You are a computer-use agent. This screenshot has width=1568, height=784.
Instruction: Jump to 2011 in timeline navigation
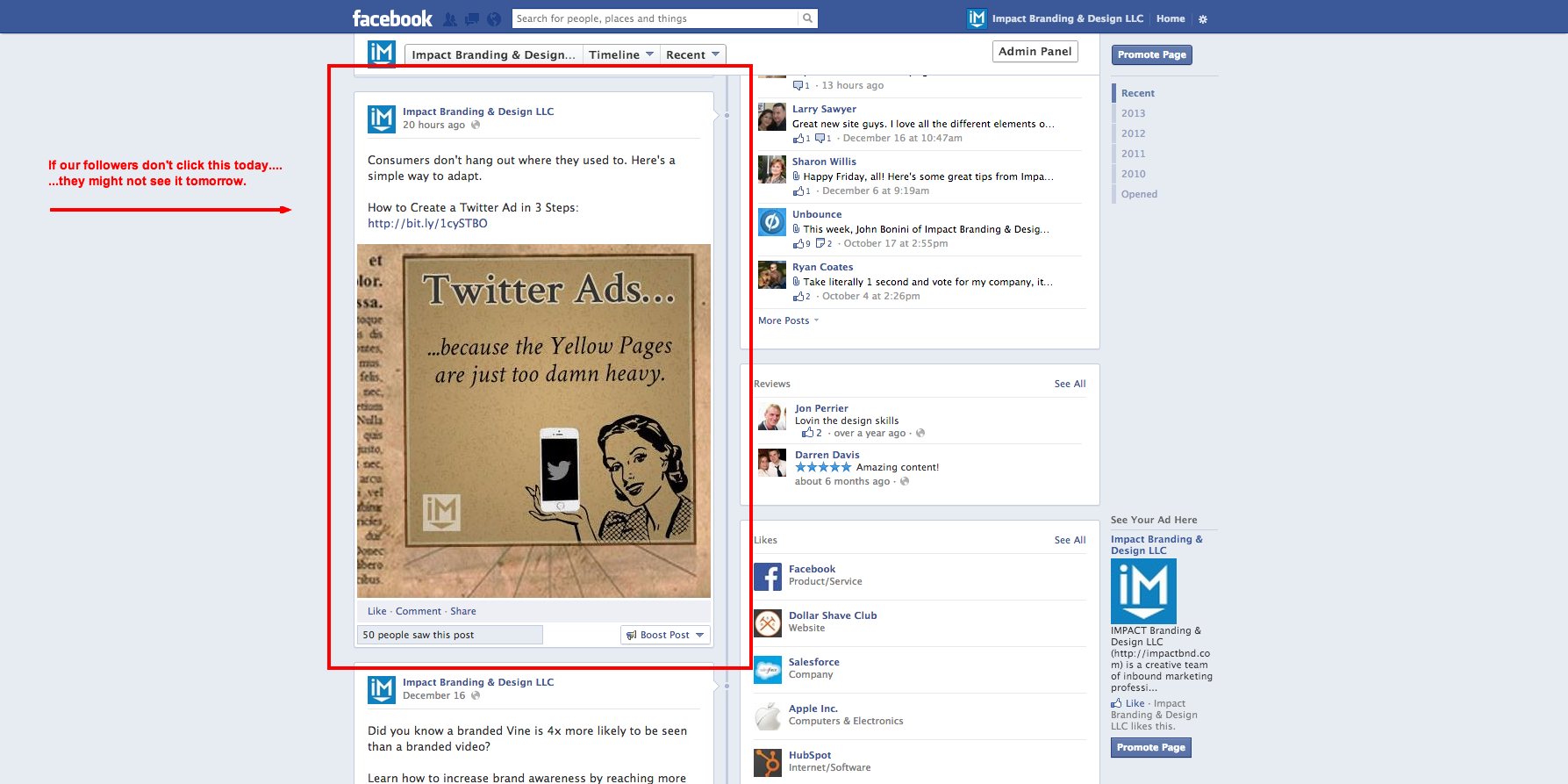click(1133, 154)
